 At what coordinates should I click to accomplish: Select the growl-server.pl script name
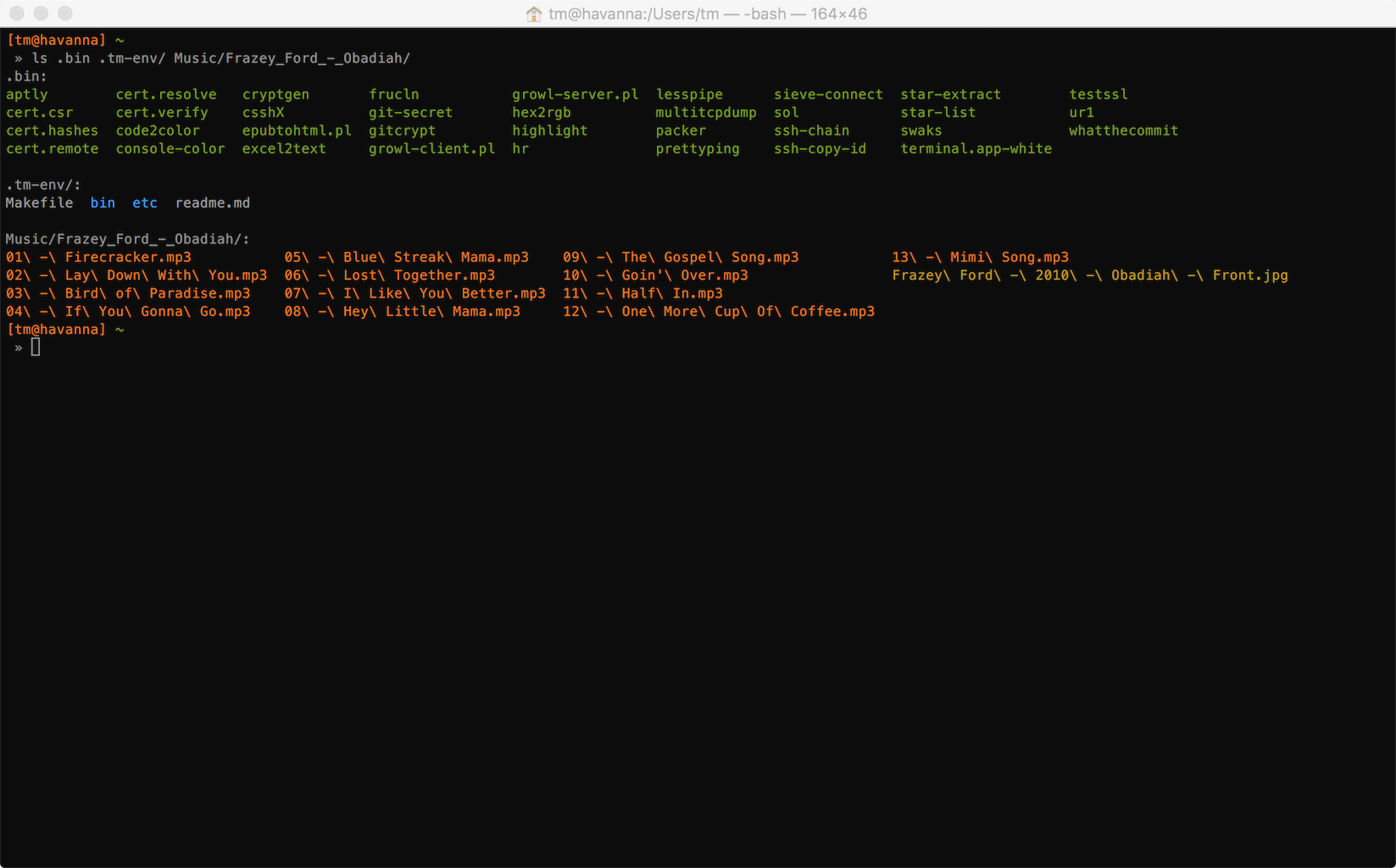pyautogui.click(x=575, y=94)
